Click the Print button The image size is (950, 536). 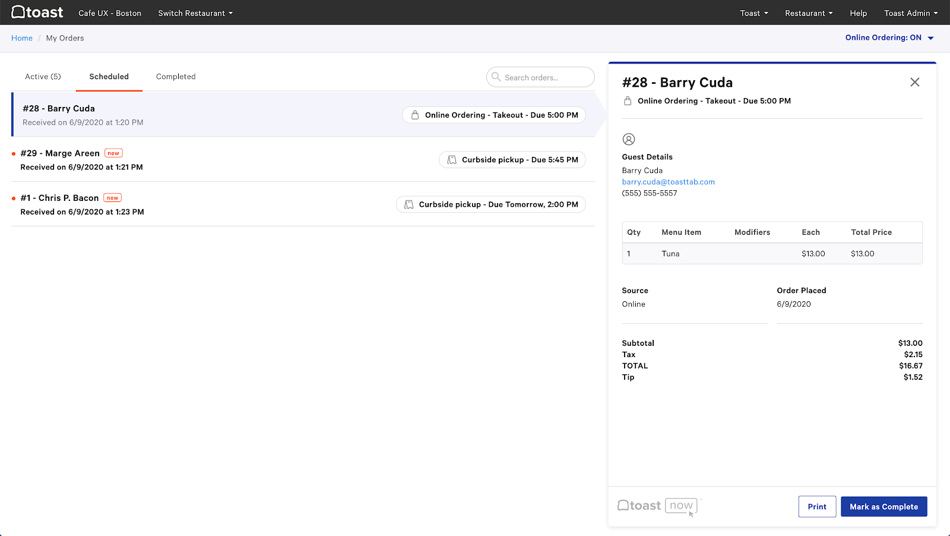click(817, 507)
